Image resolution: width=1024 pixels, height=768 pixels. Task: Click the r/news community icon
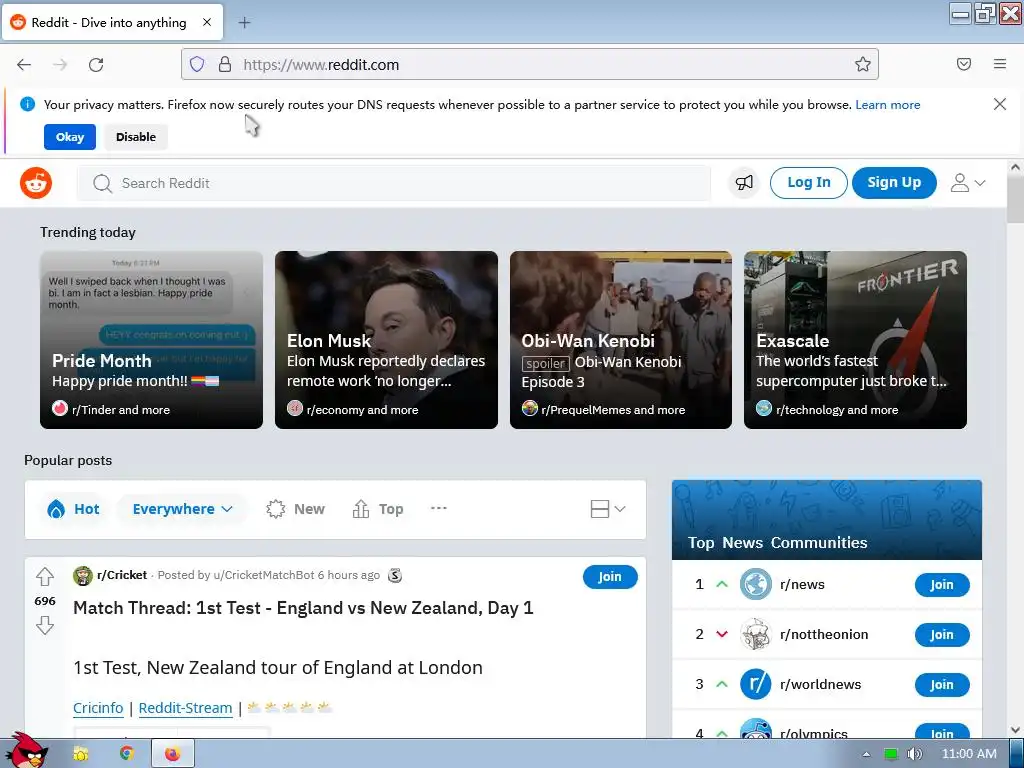coord(756,584)
